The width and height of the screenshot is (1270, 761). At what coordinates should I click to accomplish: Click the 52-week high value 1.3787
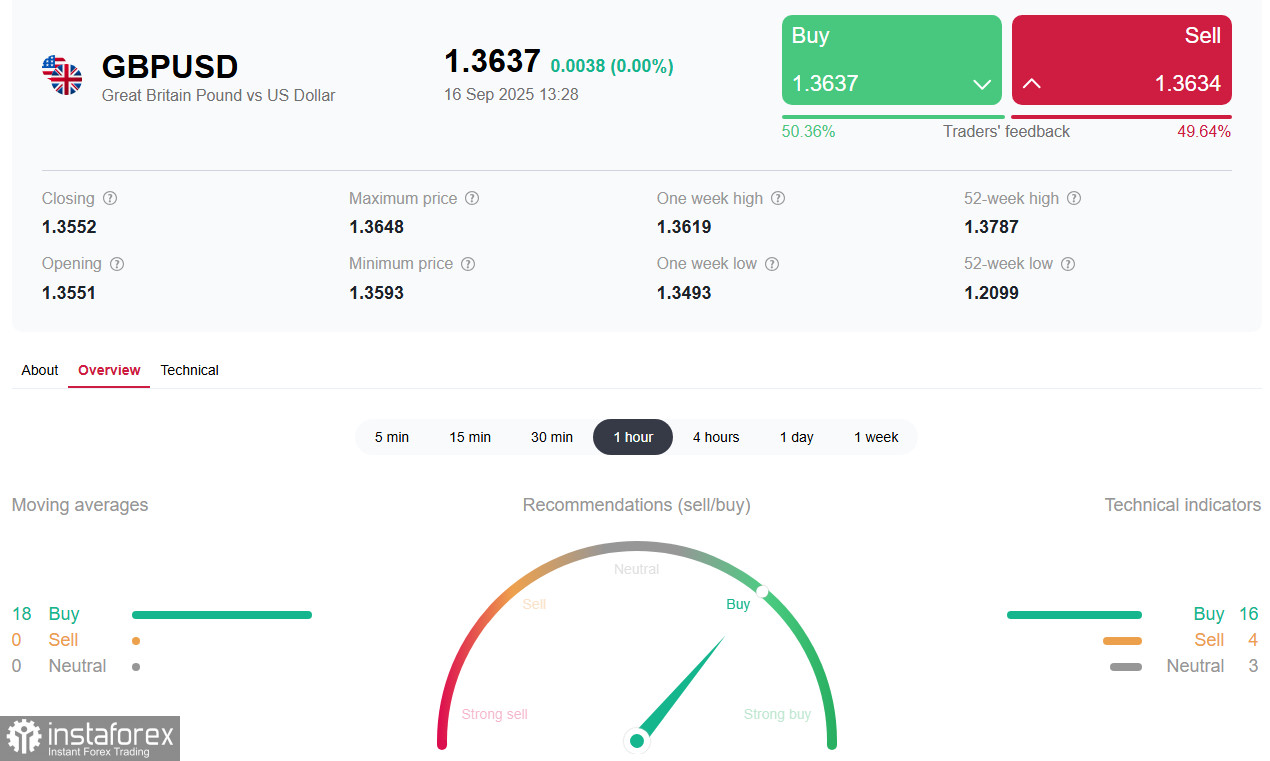point(991,227)
